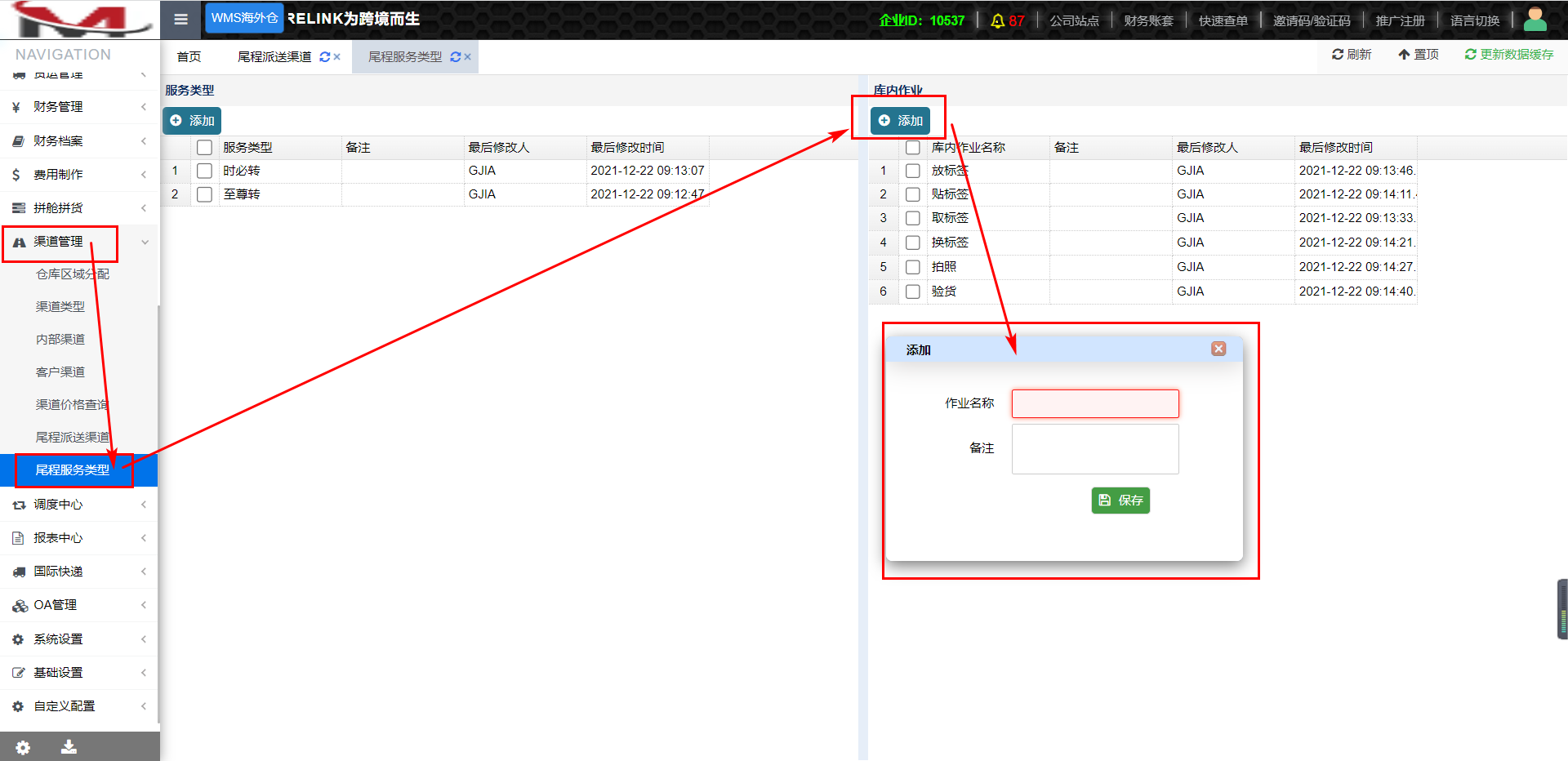Check the 至尊转 row checkbox
The height and width of the screenshot is (761, 1568).
(205, 194)
